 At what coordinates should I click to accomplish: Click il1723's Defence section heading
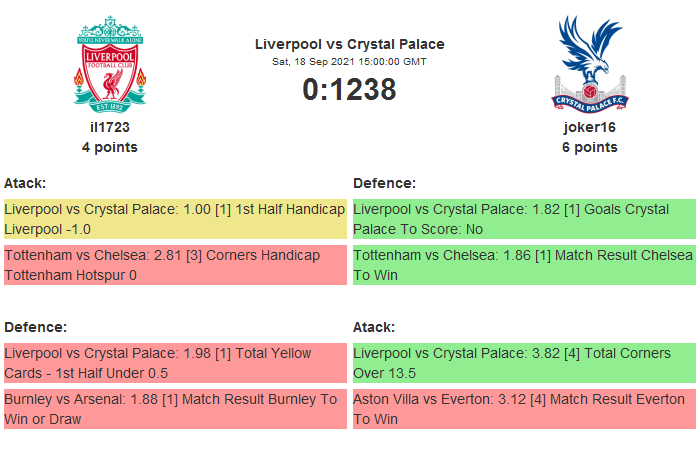[35, 327]
